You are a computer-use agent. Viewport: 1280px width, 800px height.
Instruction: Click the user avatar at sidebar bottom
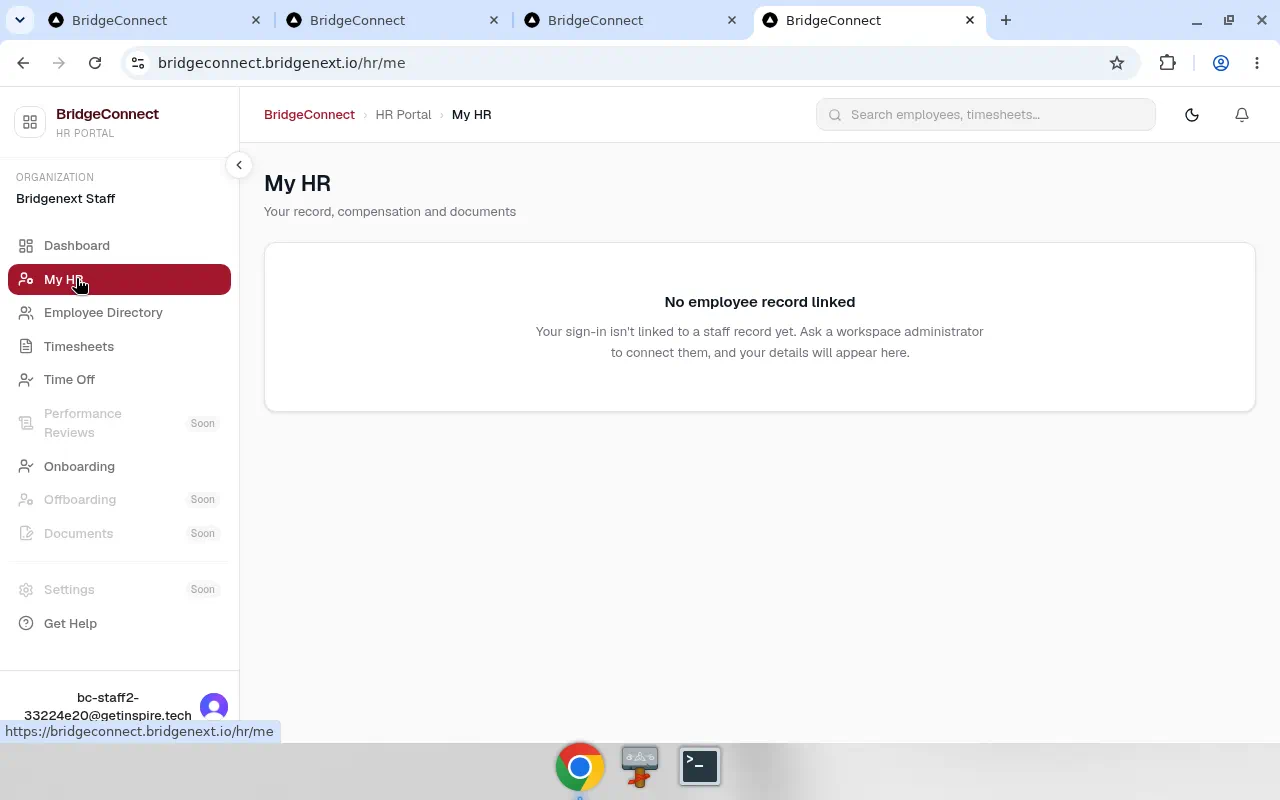(x=214, y=707)
